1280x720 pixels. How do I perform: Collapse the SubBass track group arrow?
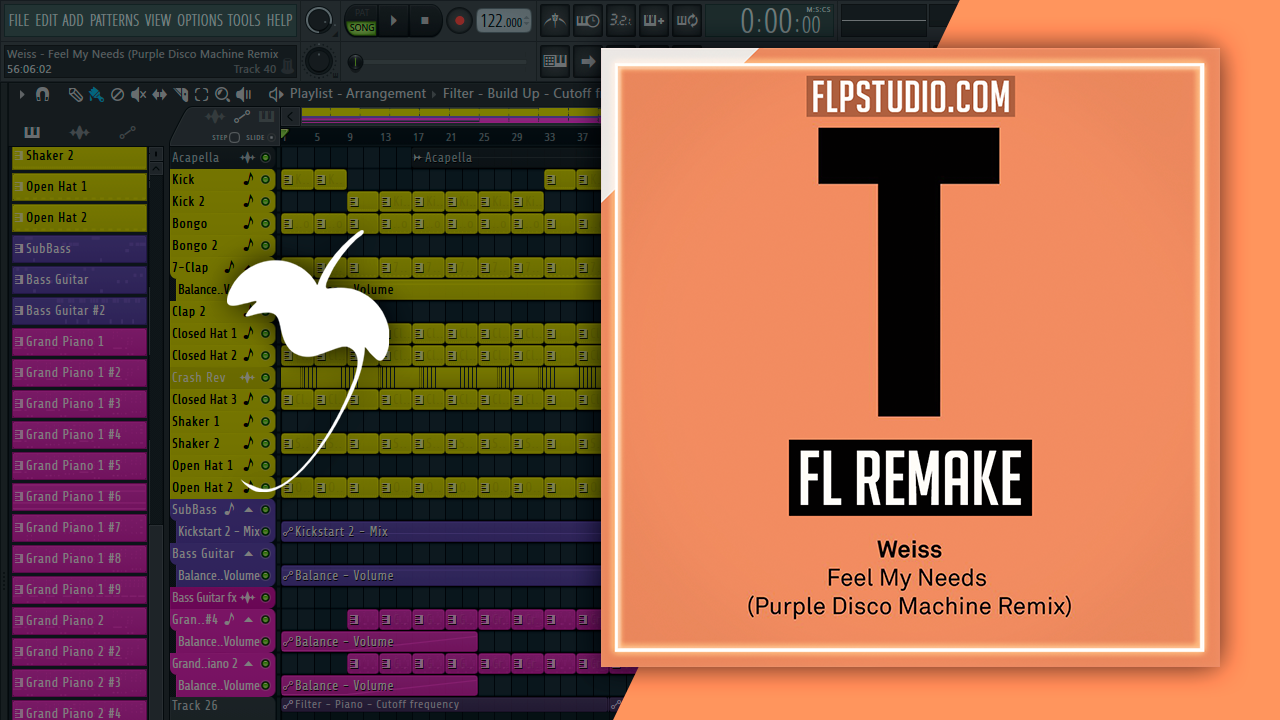click(x=249, y=510)
